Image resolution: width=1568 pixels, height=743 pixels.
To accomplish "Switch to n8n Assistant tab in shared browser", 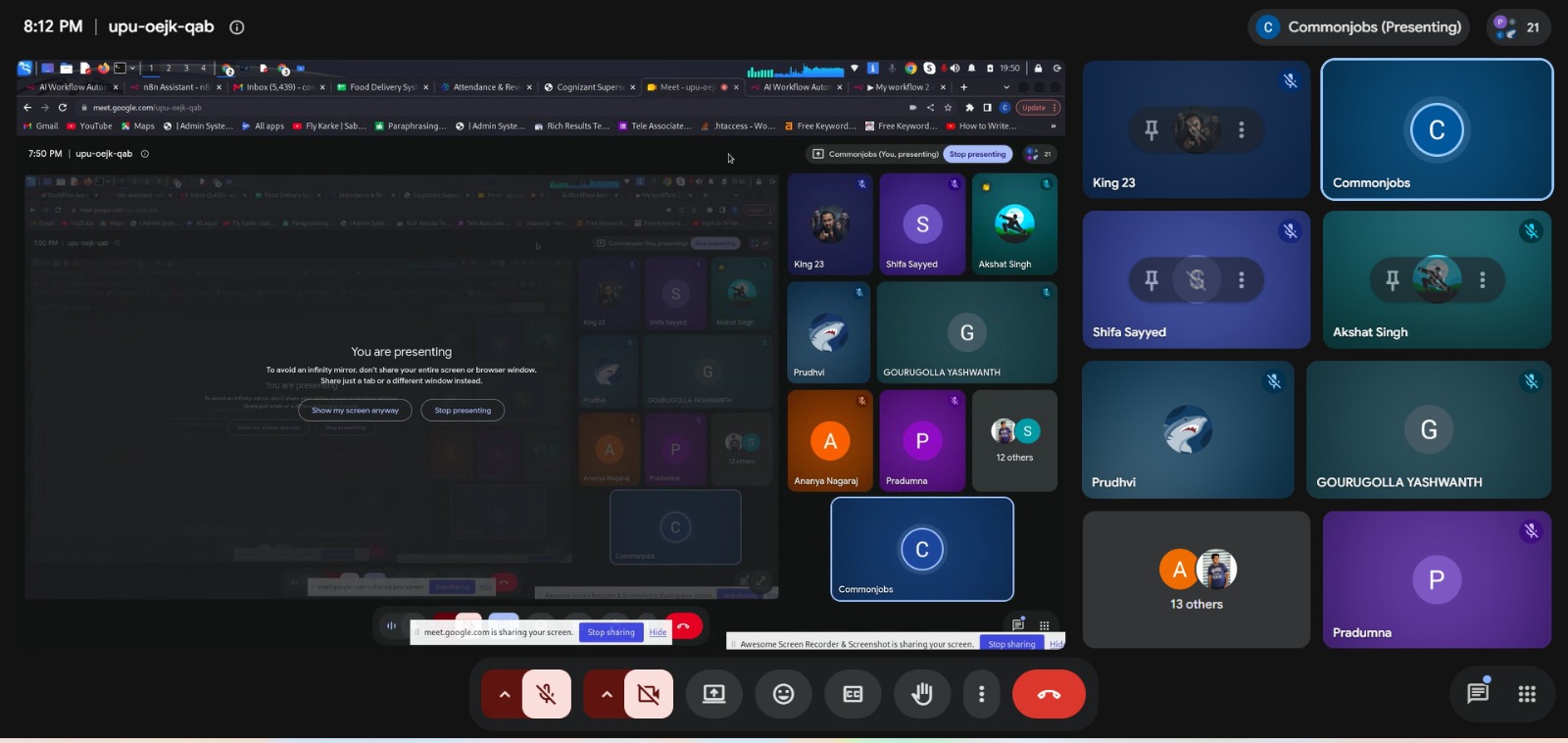I will point(175,87).
